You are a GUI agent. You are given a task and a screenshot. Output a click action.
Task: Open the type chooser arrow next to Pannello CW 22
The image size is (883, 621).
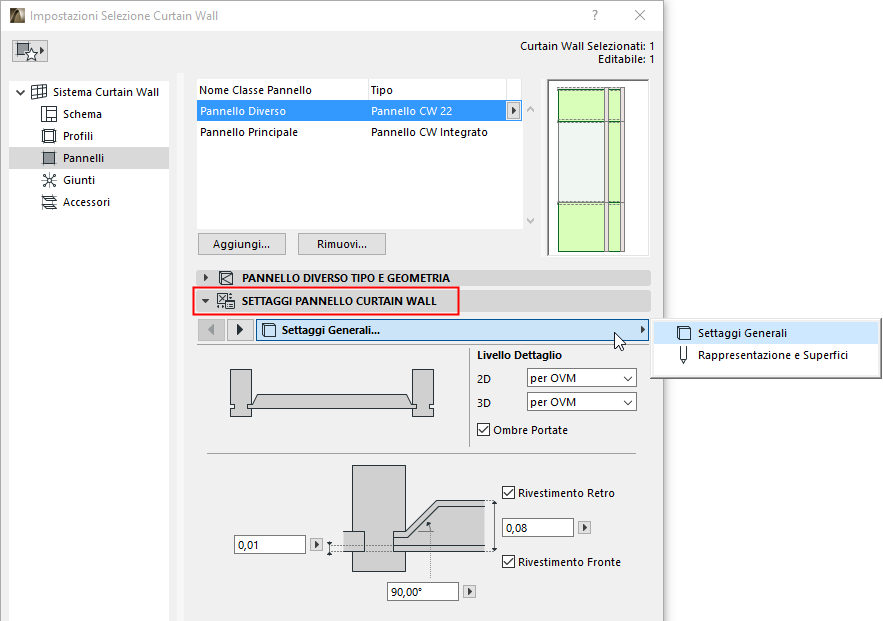[x=513, y=111]
